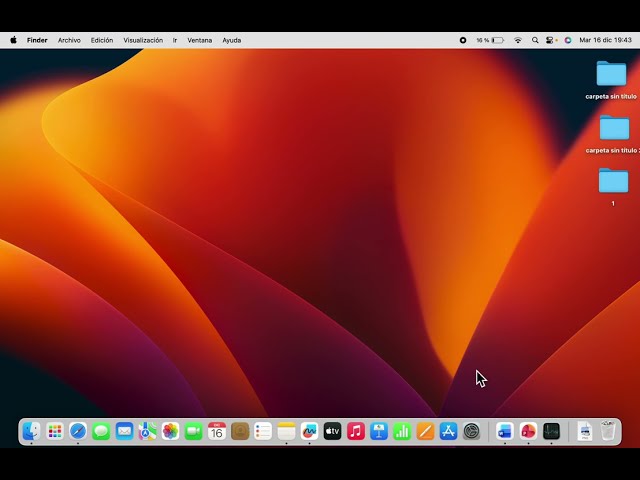This screenshot has width=640, height=480.
Task: Open the red heart app in the dock
Action: point(528,431)
